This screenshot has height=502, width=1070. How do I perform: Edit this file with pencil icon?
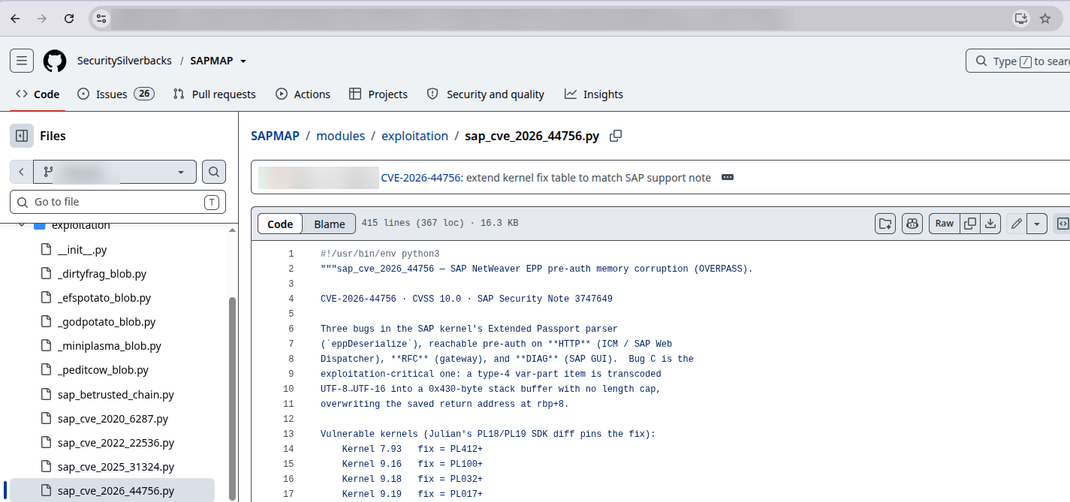point(1017,223)
